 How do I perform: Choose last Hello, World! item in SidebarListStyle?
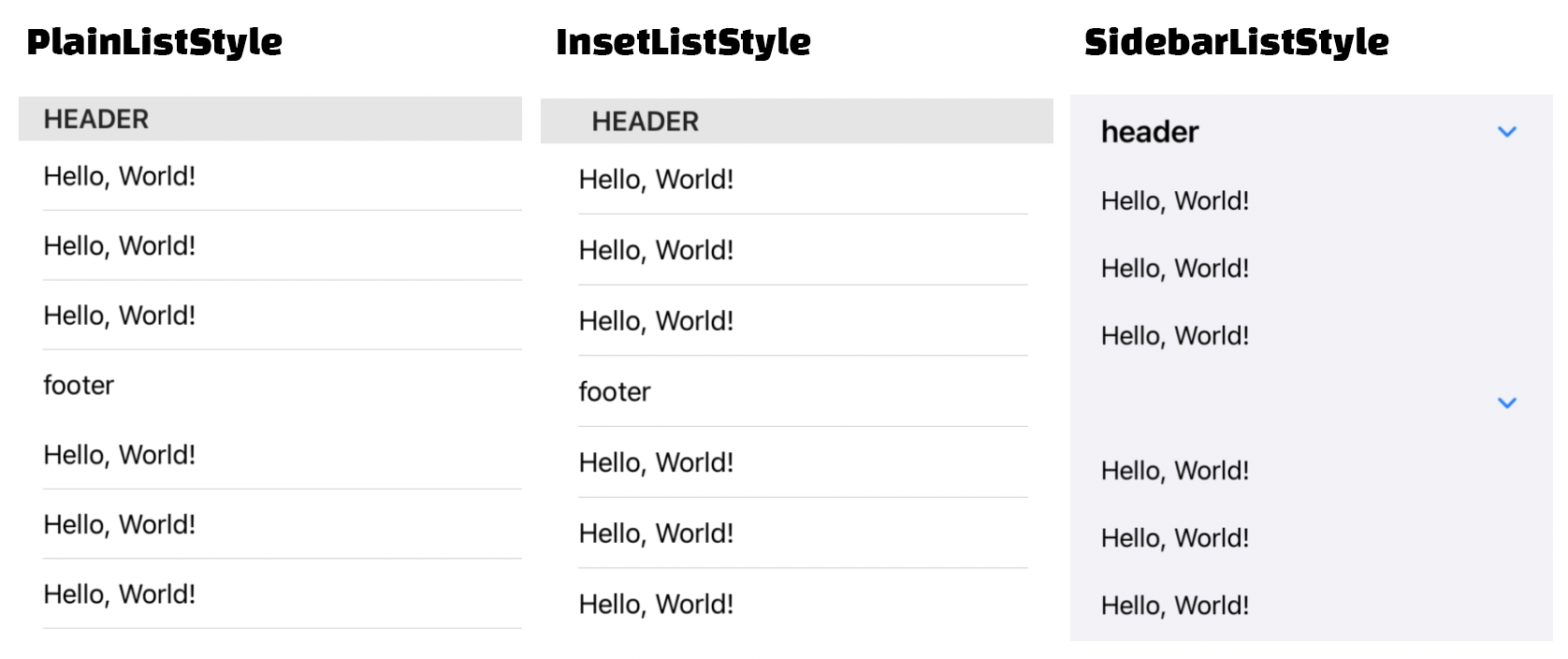(x=1174, y=605)
